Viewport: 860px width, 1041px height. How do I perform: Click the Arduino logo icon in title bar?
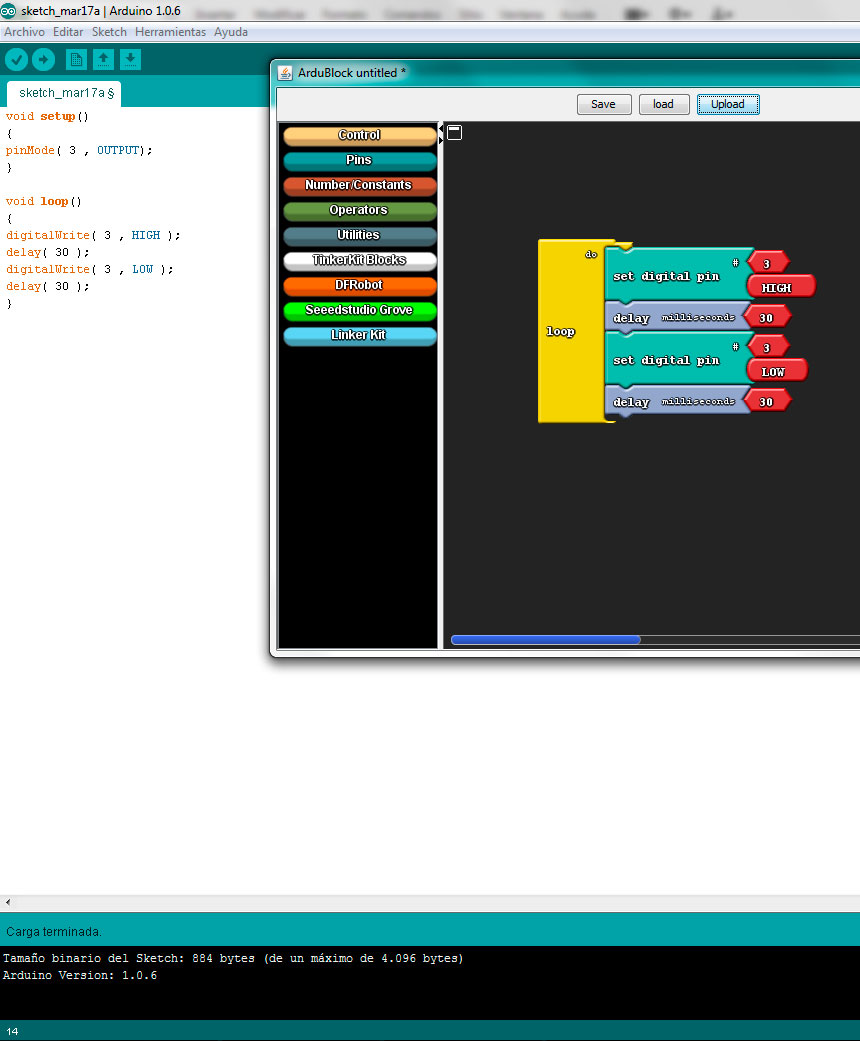pyautogui.click(x=8, y=11)
